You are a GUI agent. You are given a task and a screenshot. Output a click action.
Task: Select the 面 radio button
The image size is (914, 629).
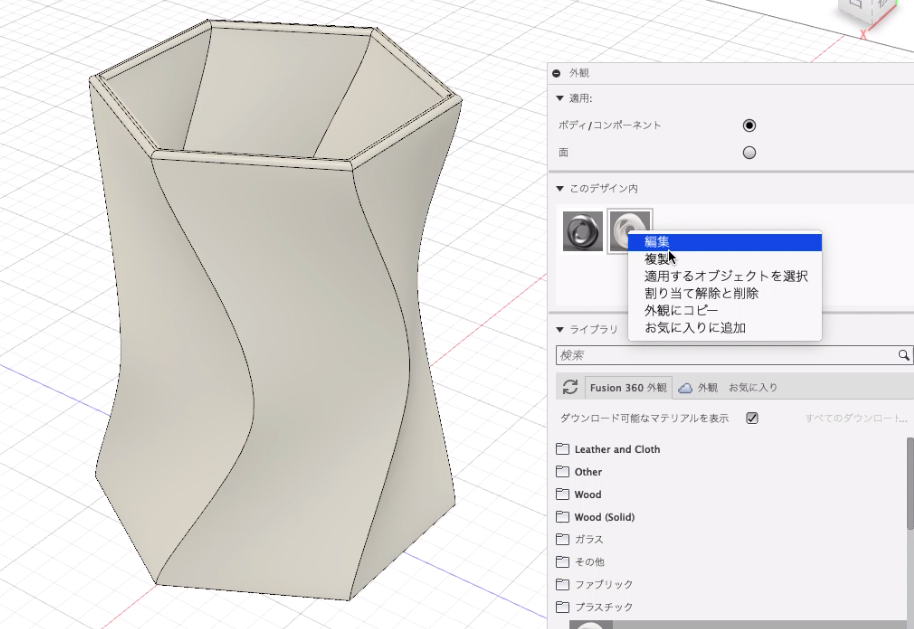point(749,153)
